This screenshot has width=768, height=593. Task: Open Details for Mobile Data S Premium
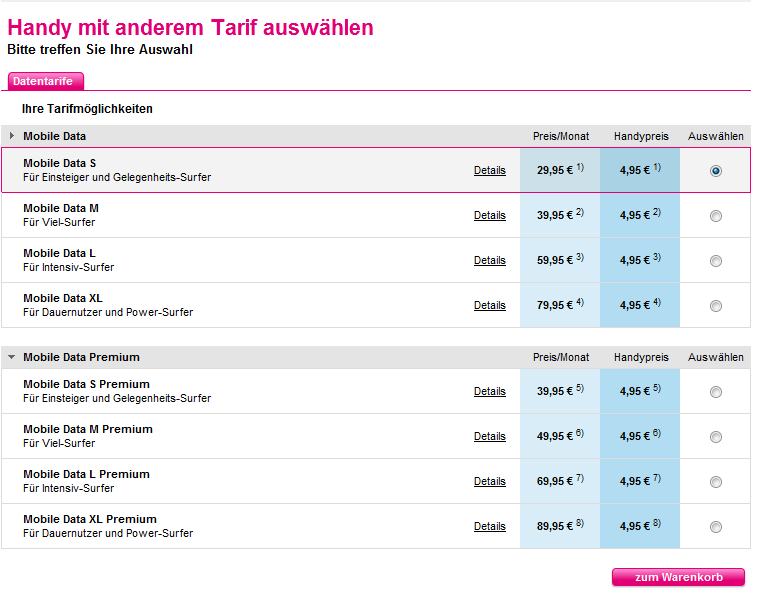[490, 392]
